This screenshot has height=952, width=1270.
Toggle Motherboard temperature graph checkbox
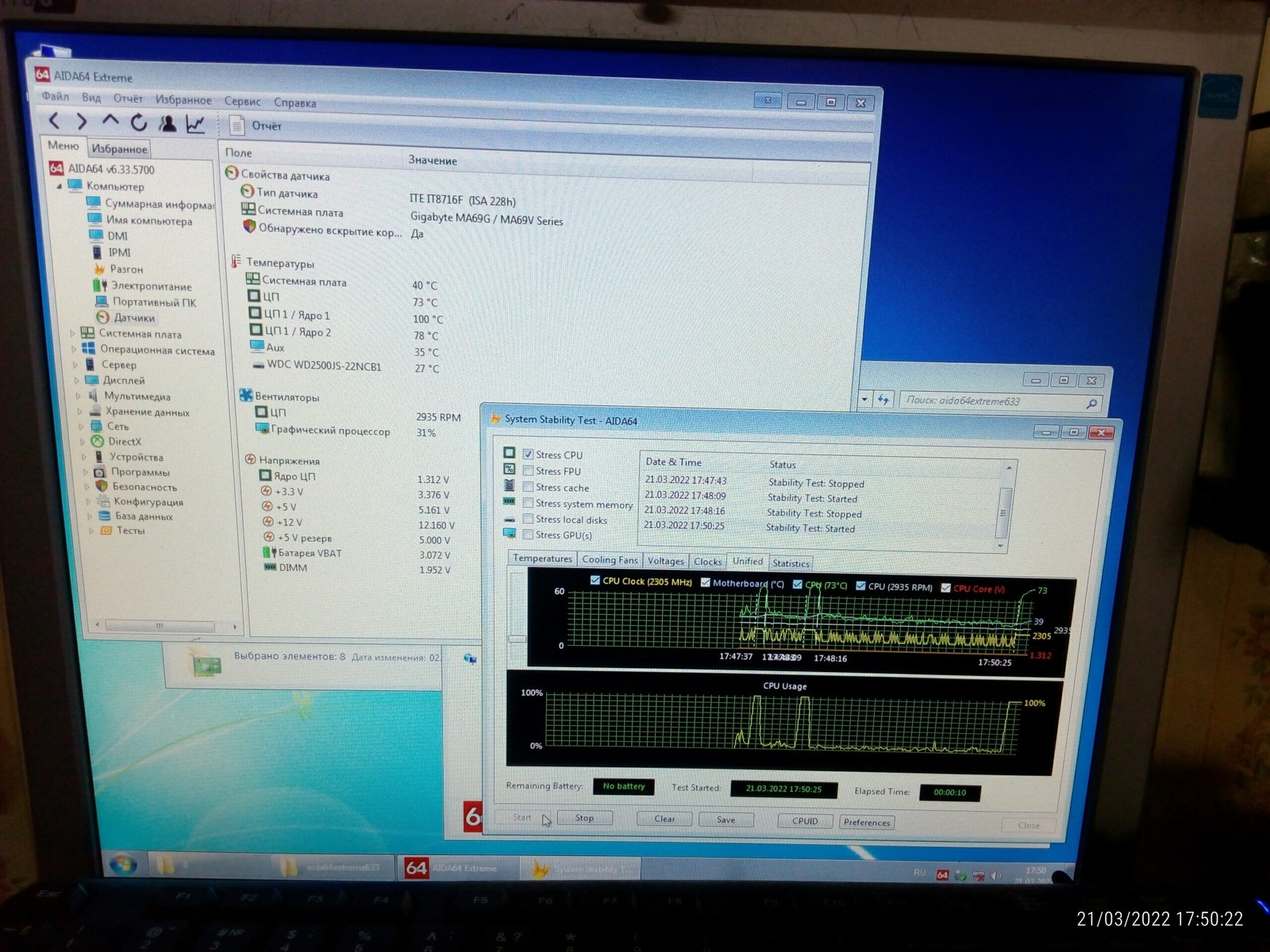pos(705,582)
